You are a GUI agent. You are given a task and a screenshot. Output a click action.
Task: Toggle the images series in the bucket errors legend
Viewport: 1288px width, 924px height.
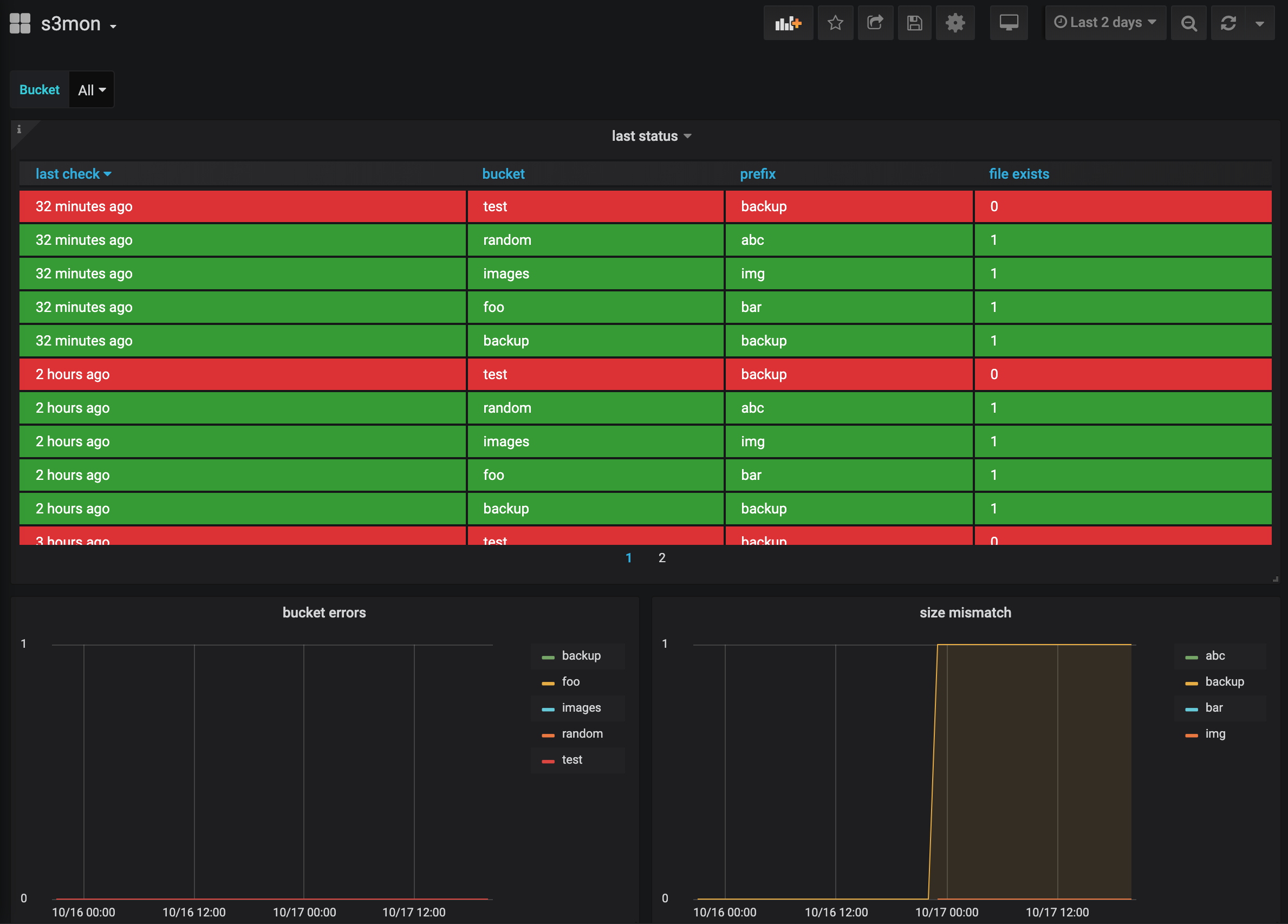pos(581,708)
